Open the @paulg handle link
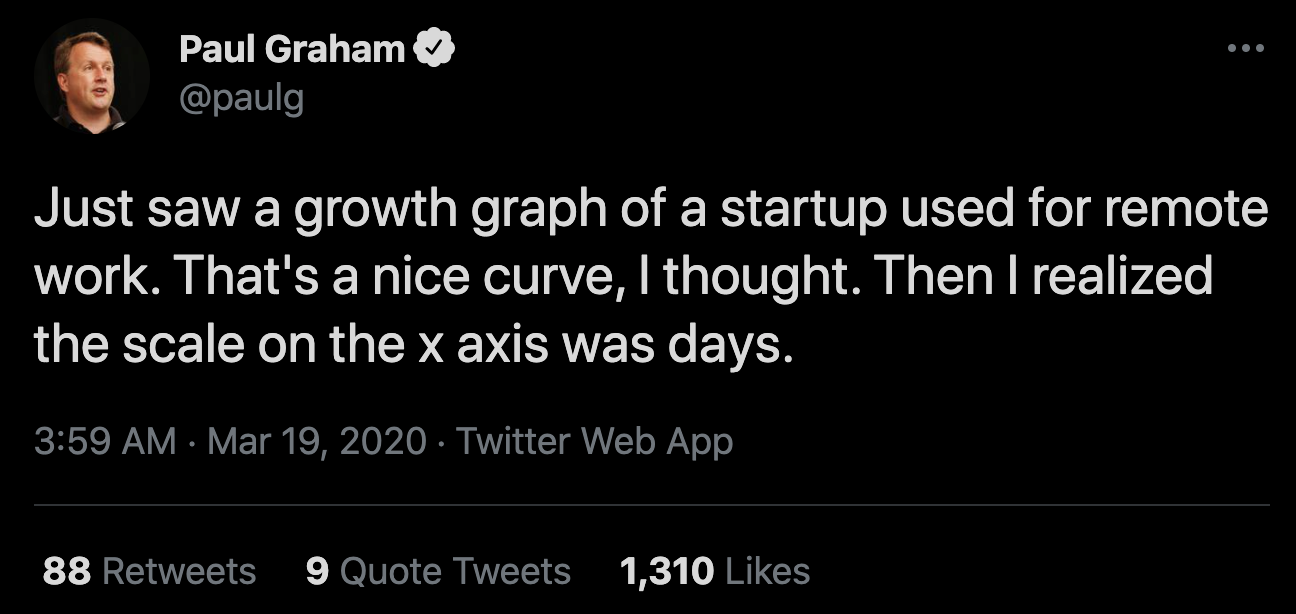 pos(241,100)
